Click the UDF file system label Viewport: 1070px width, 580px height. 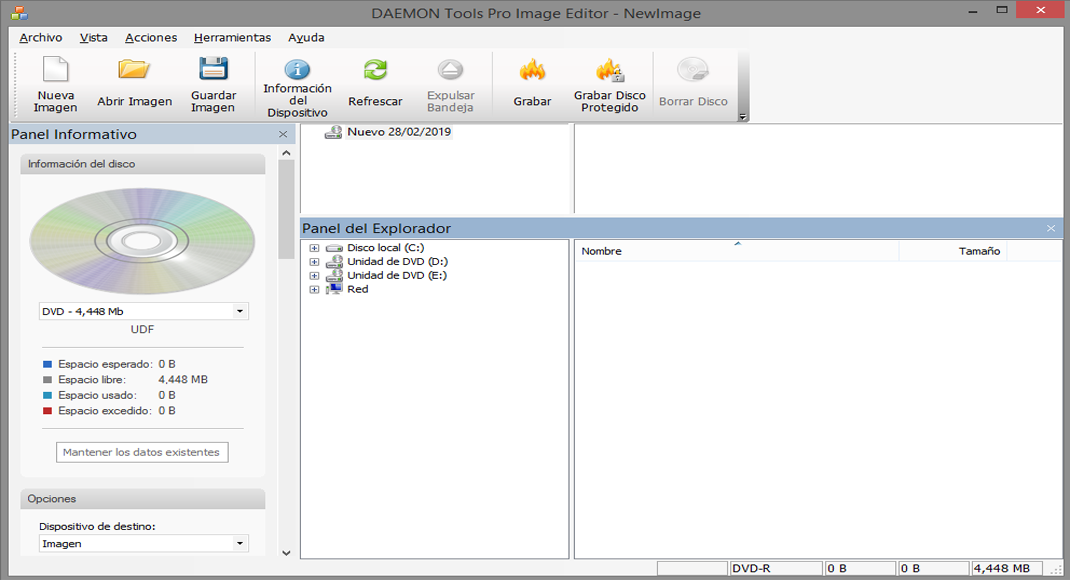[x=143, y=330]
